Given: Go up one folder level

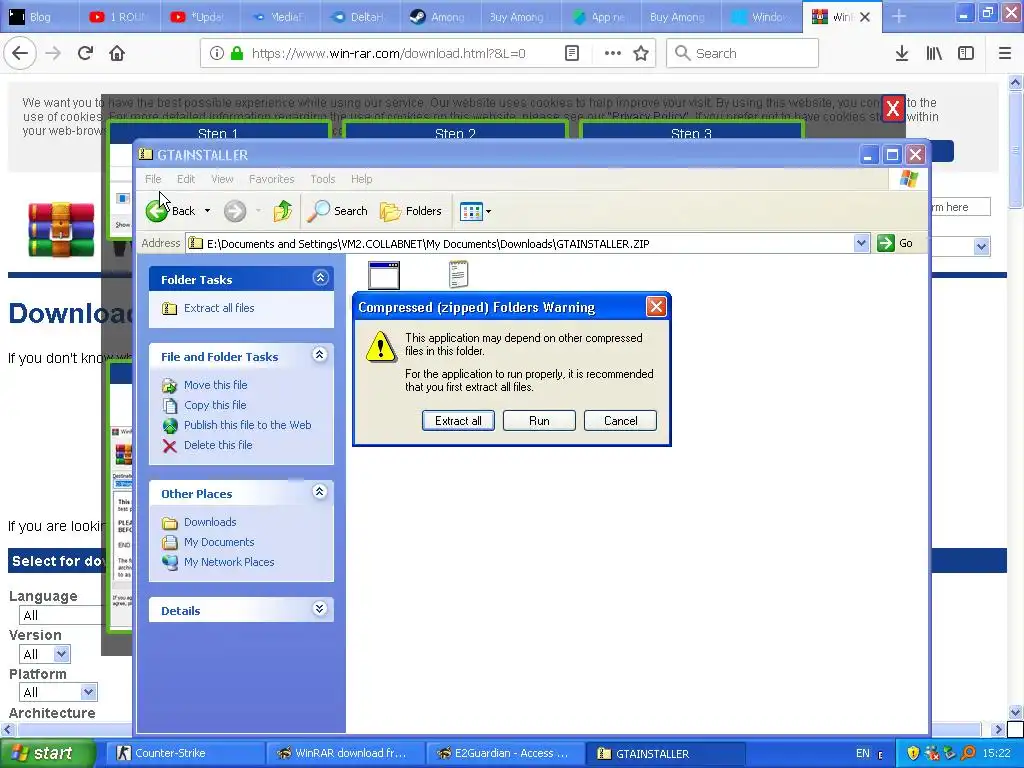Looking at the screenshot, I should click(282, 211).
